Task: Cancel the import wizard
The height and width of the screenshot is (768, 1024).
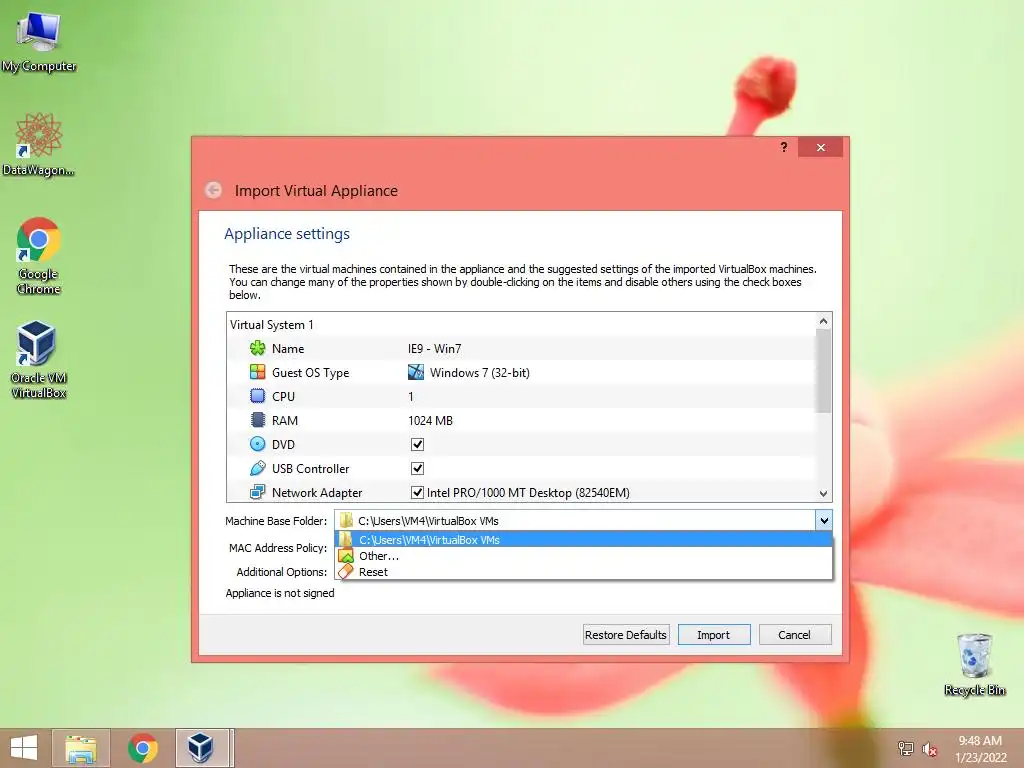Action: coord(795,635)
